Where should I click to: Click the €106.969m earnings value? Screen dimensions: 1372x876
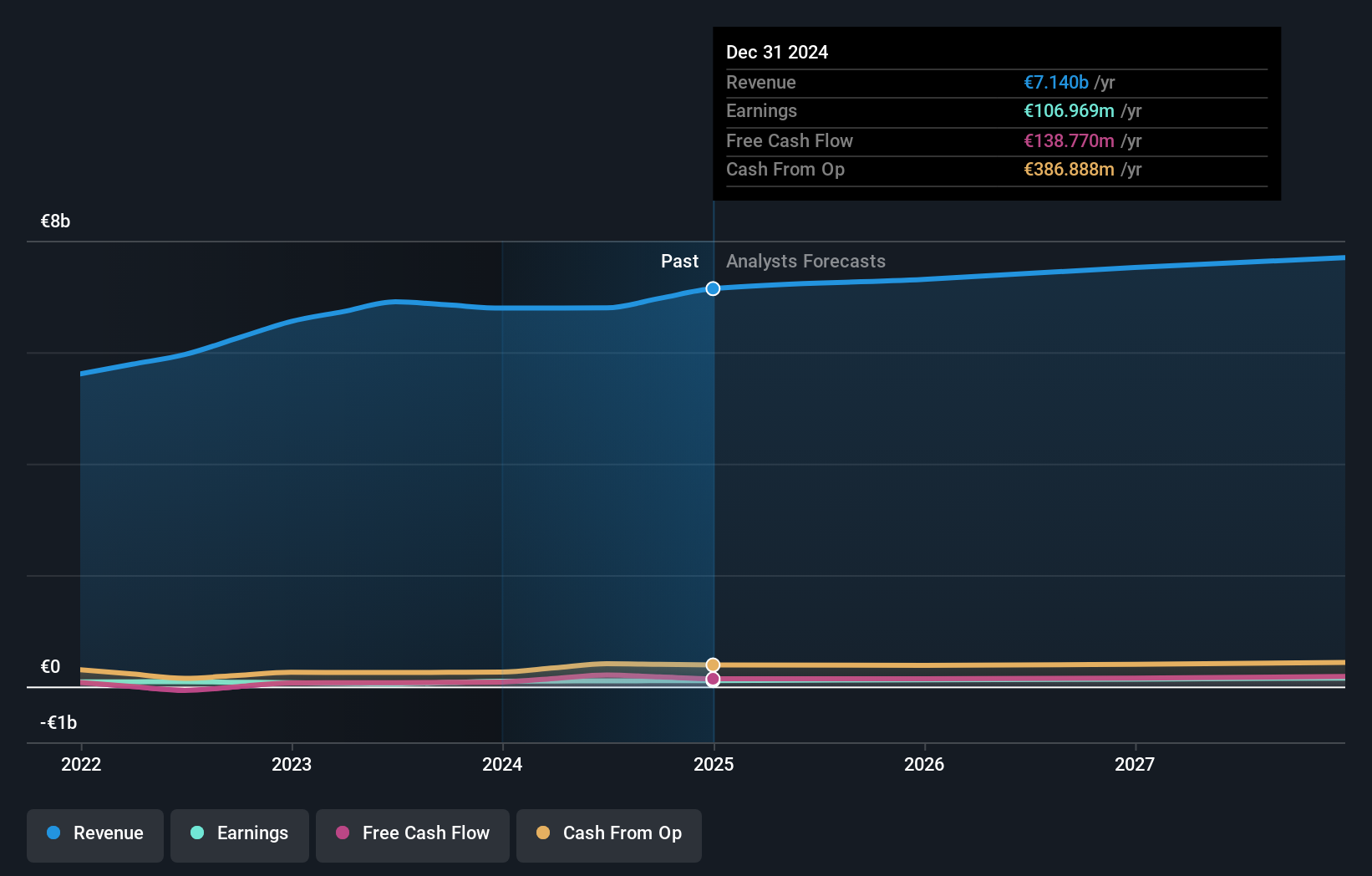point(1069,110)
